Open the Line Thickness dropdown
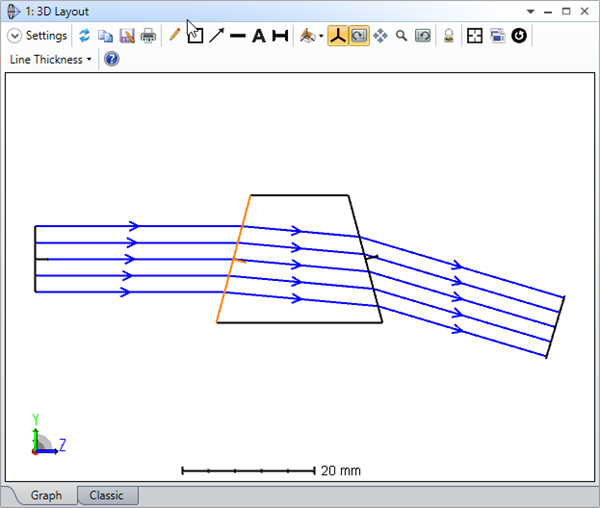 coord(50,59)
